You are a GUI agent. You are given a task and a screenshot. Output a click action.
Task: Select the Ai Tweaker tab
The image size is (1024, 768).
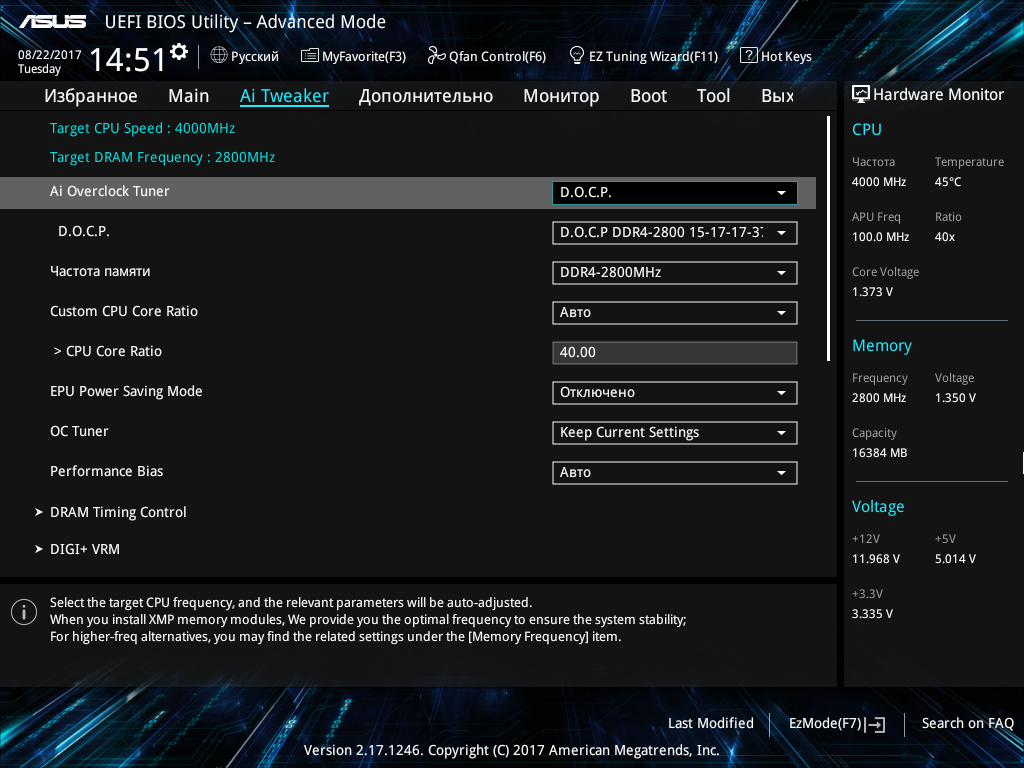284,96
